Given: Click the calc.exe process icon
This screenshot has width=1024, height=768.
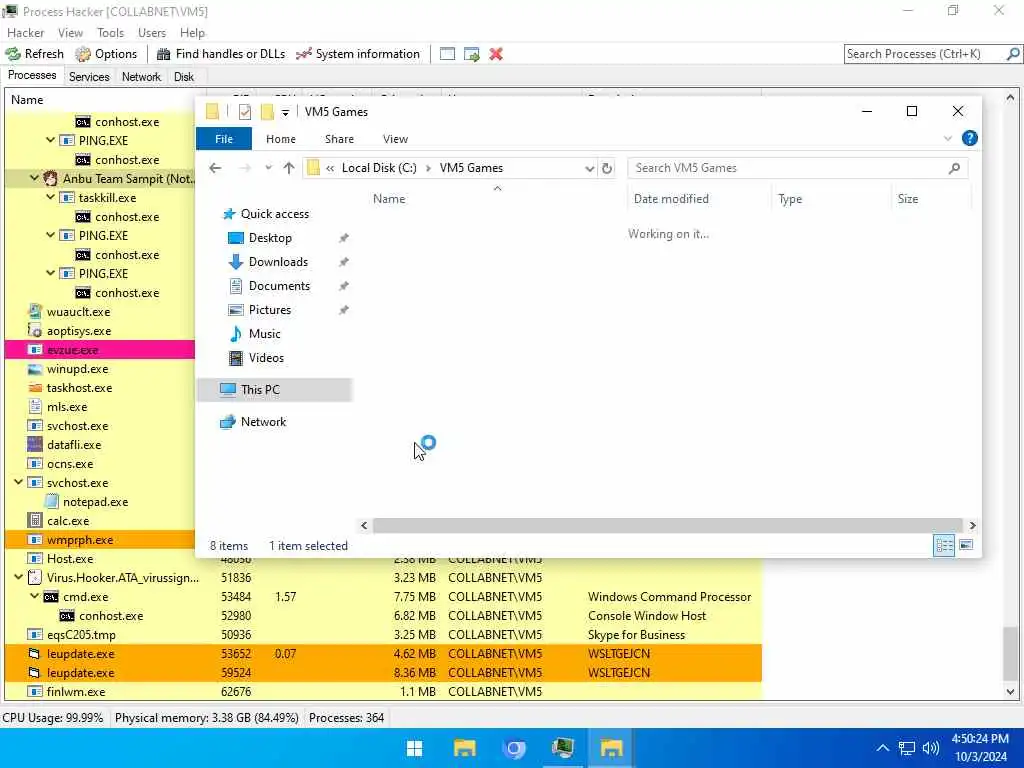Looking at the screenshot, I should tap(35, 520).
